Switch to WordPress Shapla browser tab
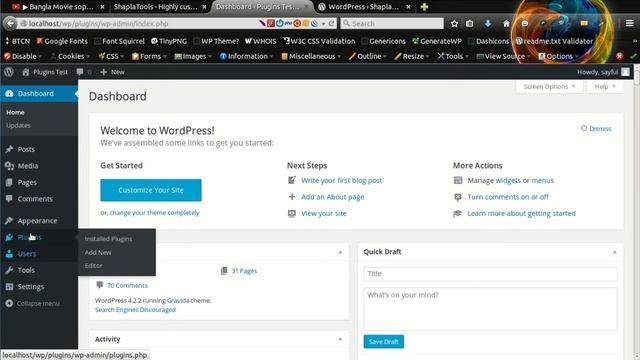The height and width of the screenshot is (360, 640). click(x=364, y=7)
